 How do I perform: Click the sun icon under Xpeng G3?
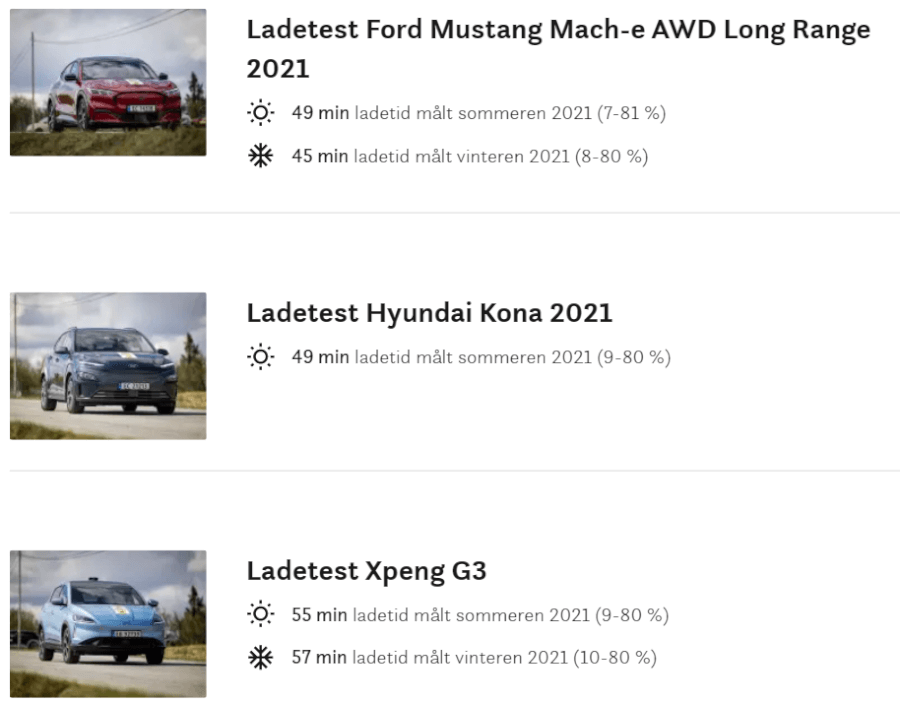tap(260, 614)
